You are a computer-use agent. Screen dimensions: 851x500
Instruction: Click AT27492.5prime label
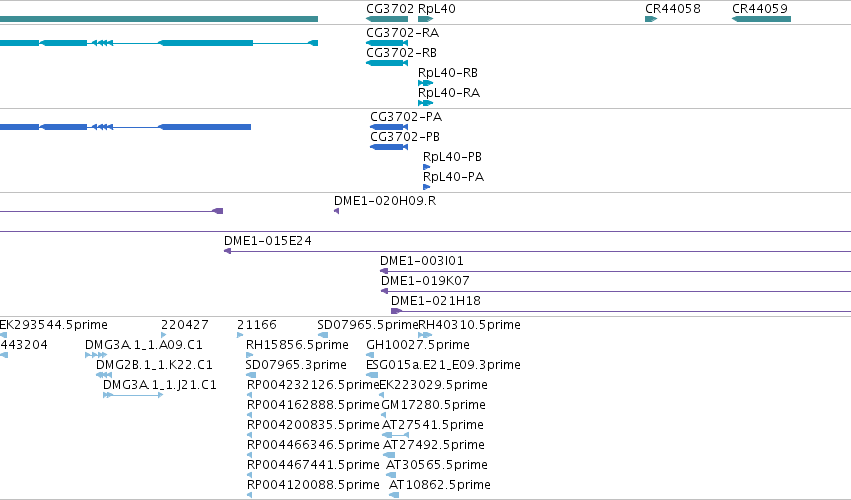pos(434,445)
